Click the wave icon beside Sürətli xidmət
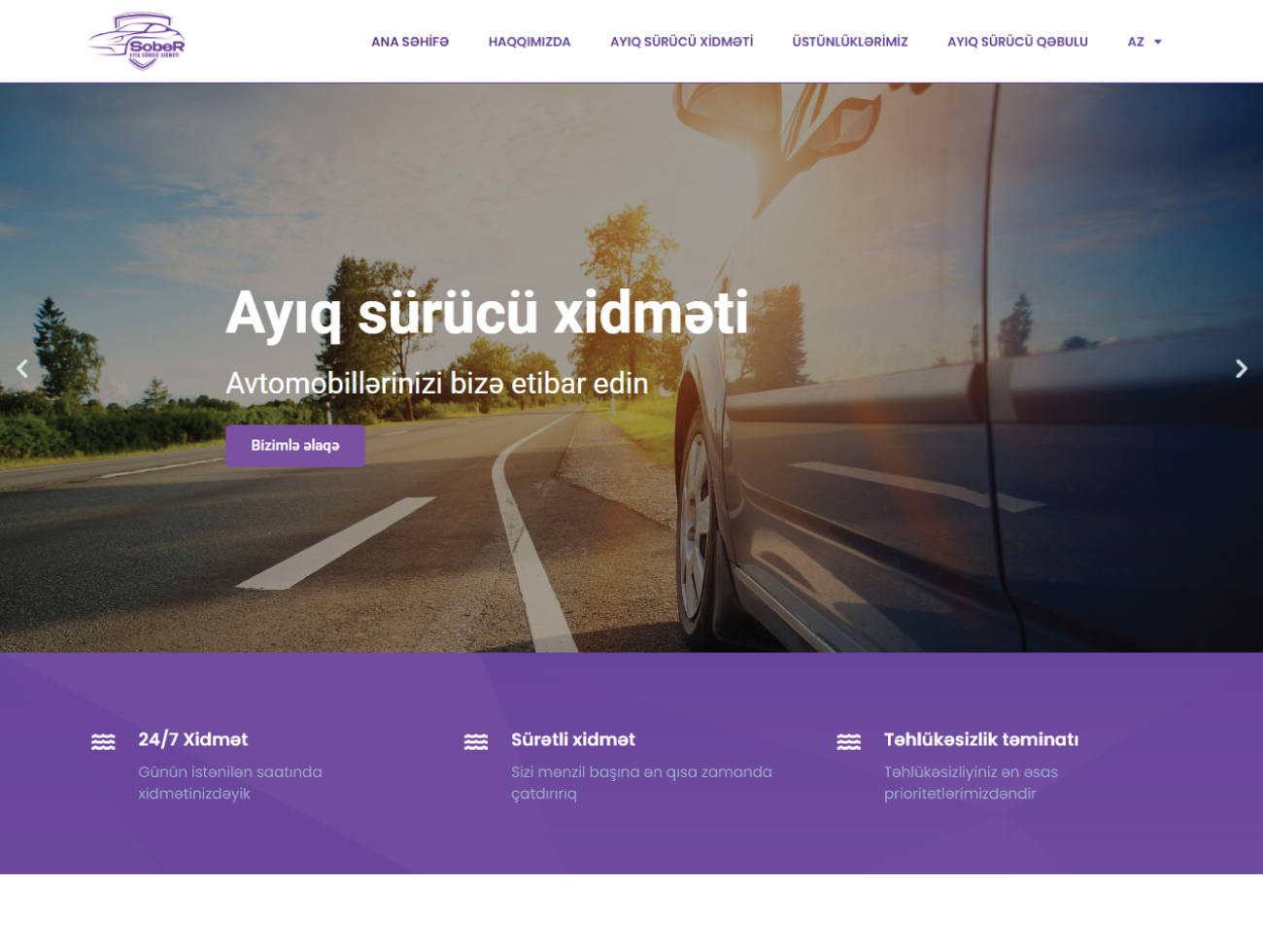The image size is (1263, 952). (x=476, y=742)
